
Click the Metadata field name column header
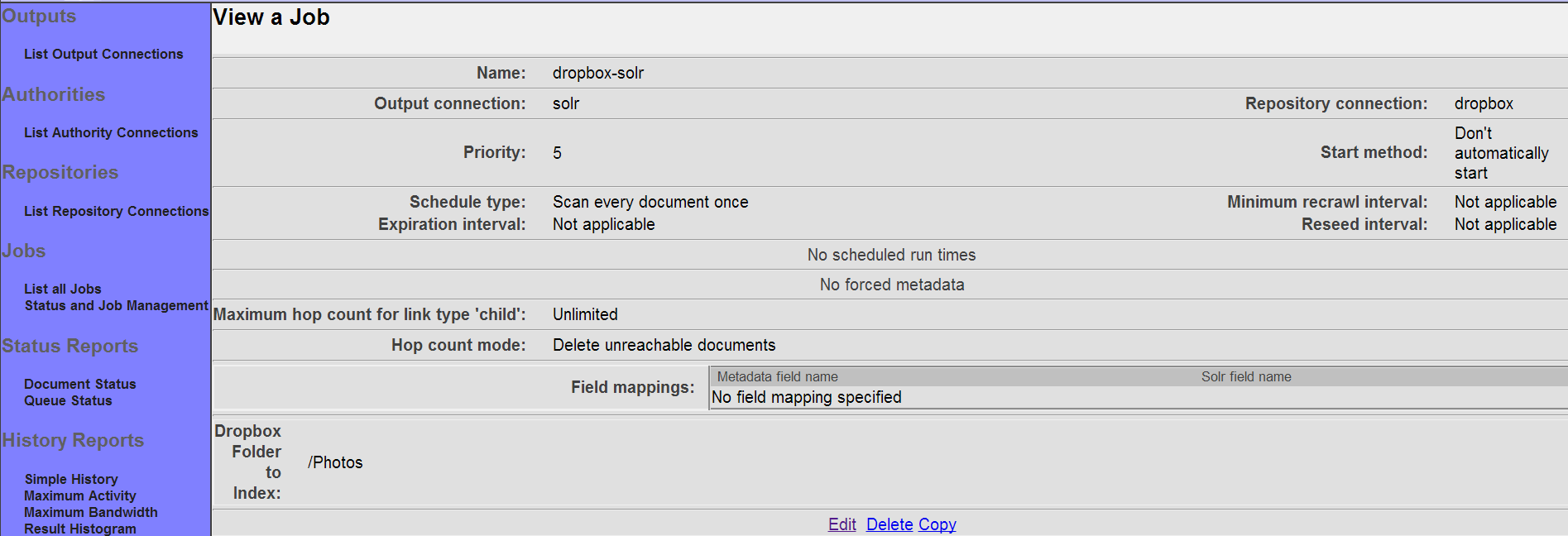coord(777,376)
